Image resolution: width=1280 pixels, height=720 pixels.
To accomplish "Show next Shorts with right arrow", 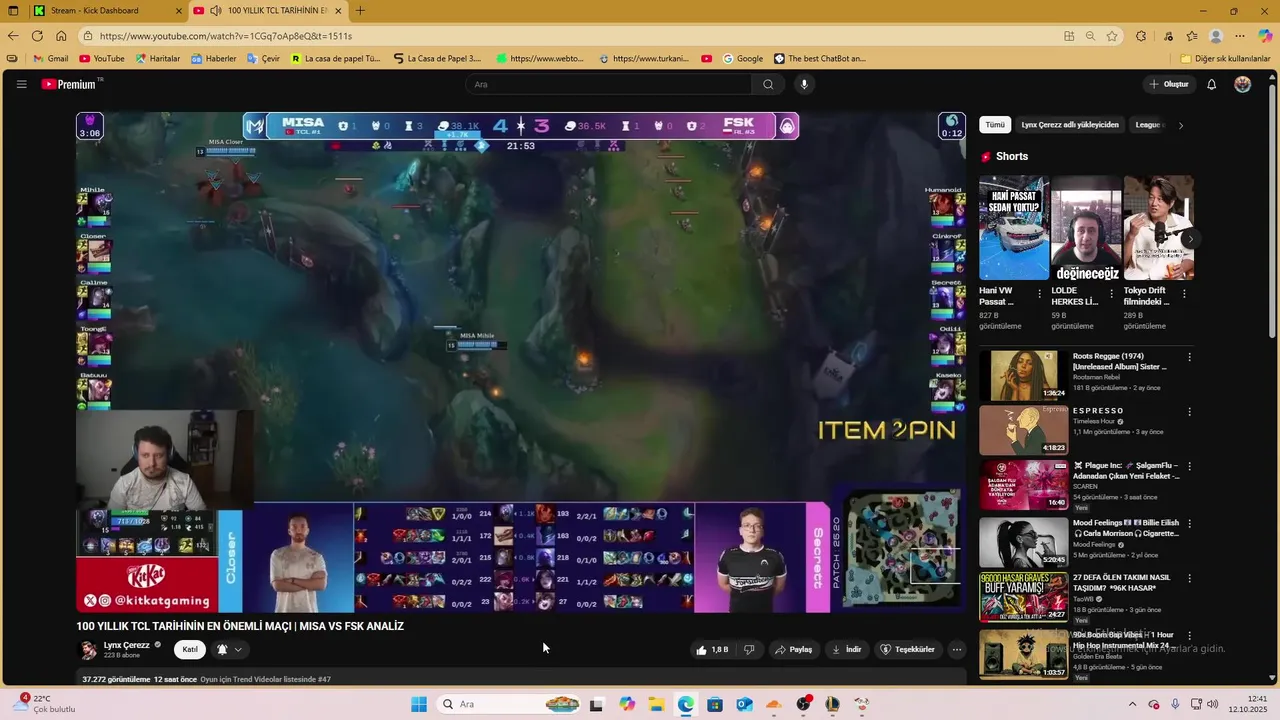I will pyautogui.click(x=1190, y=239).
